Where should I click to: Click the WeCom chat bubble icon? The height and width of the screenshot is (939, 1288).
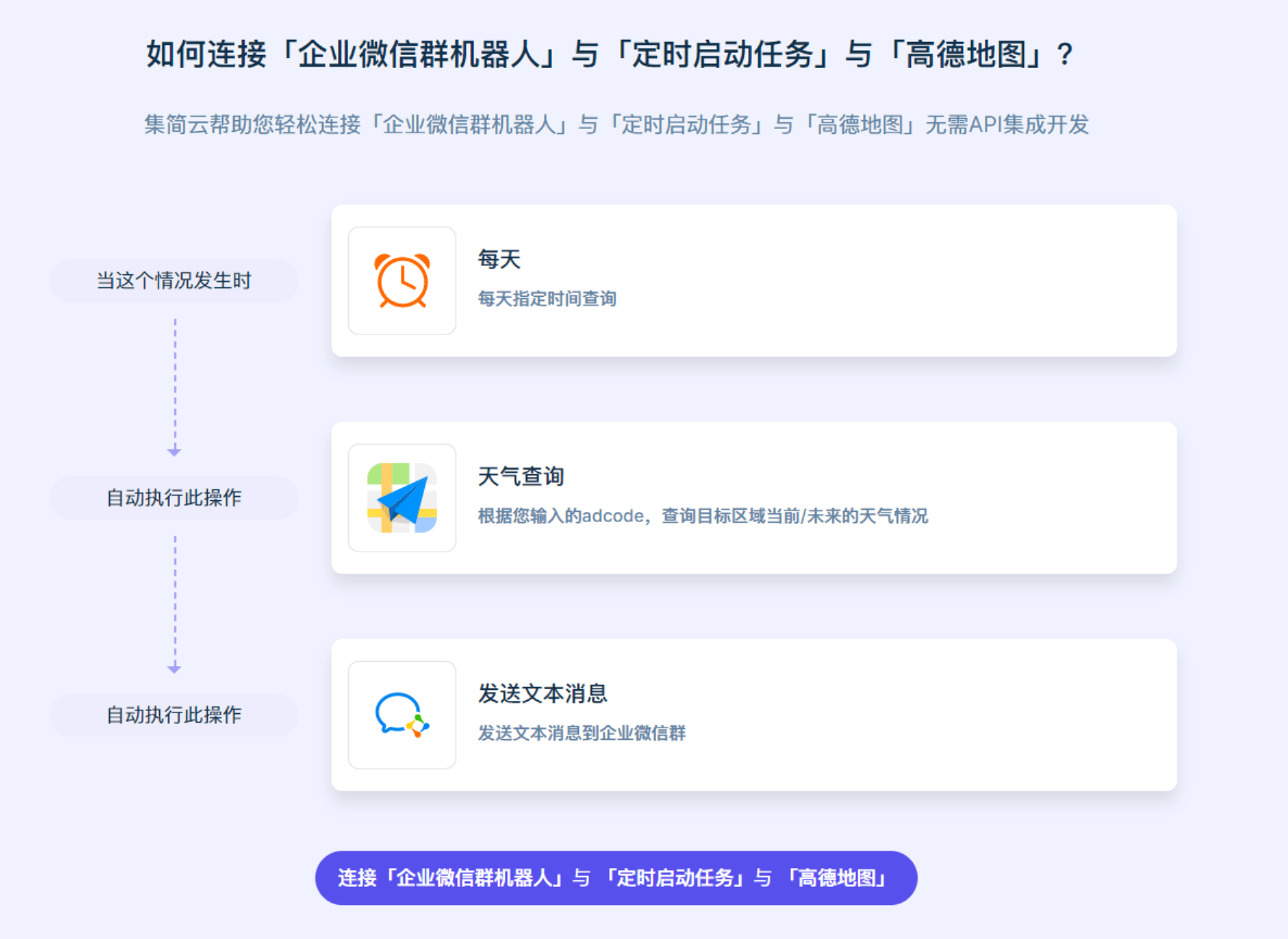click(x=402, y=715)
